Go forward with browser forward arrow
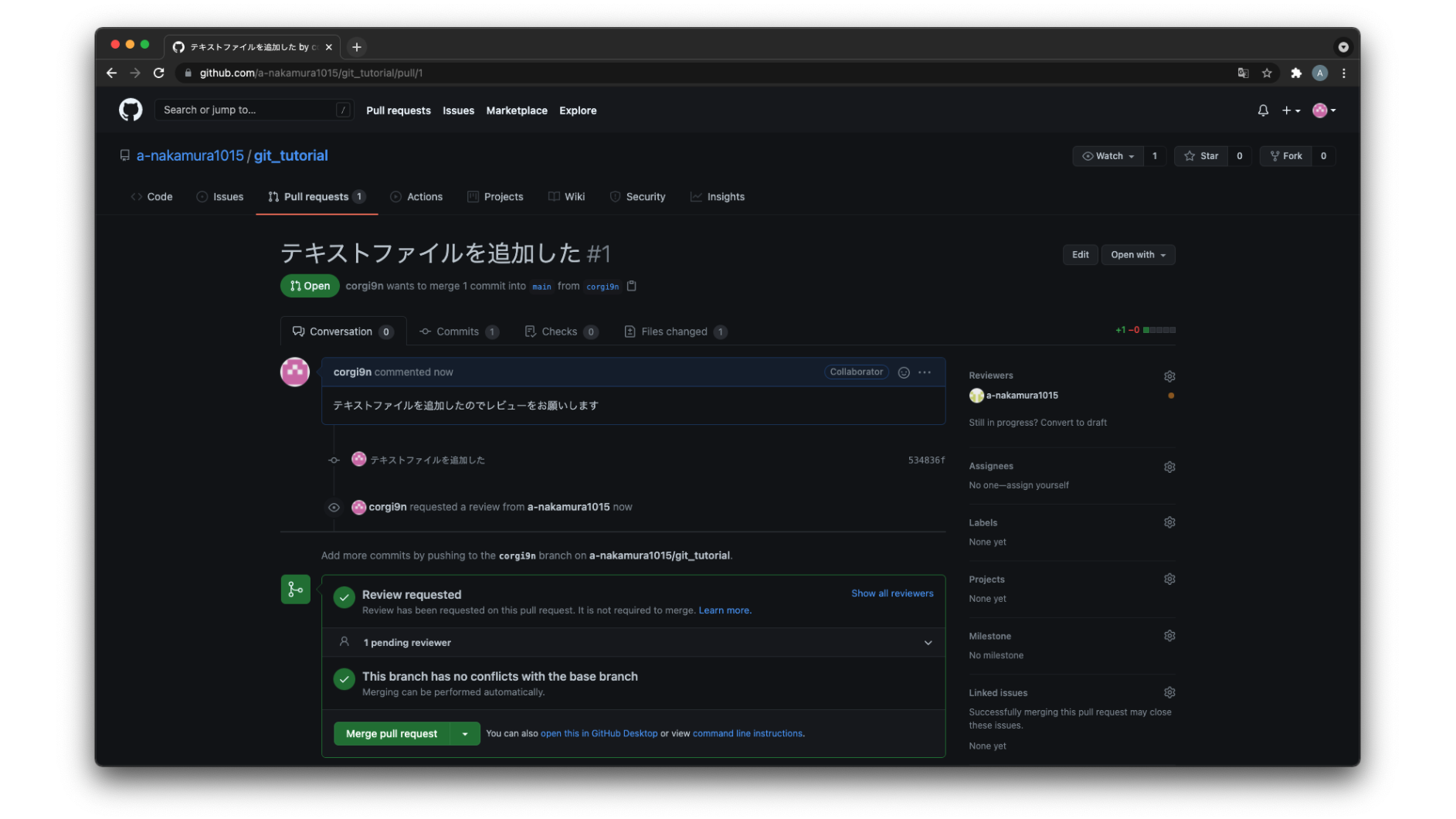Screen dimensions: 1456x819 coord(135,73)
